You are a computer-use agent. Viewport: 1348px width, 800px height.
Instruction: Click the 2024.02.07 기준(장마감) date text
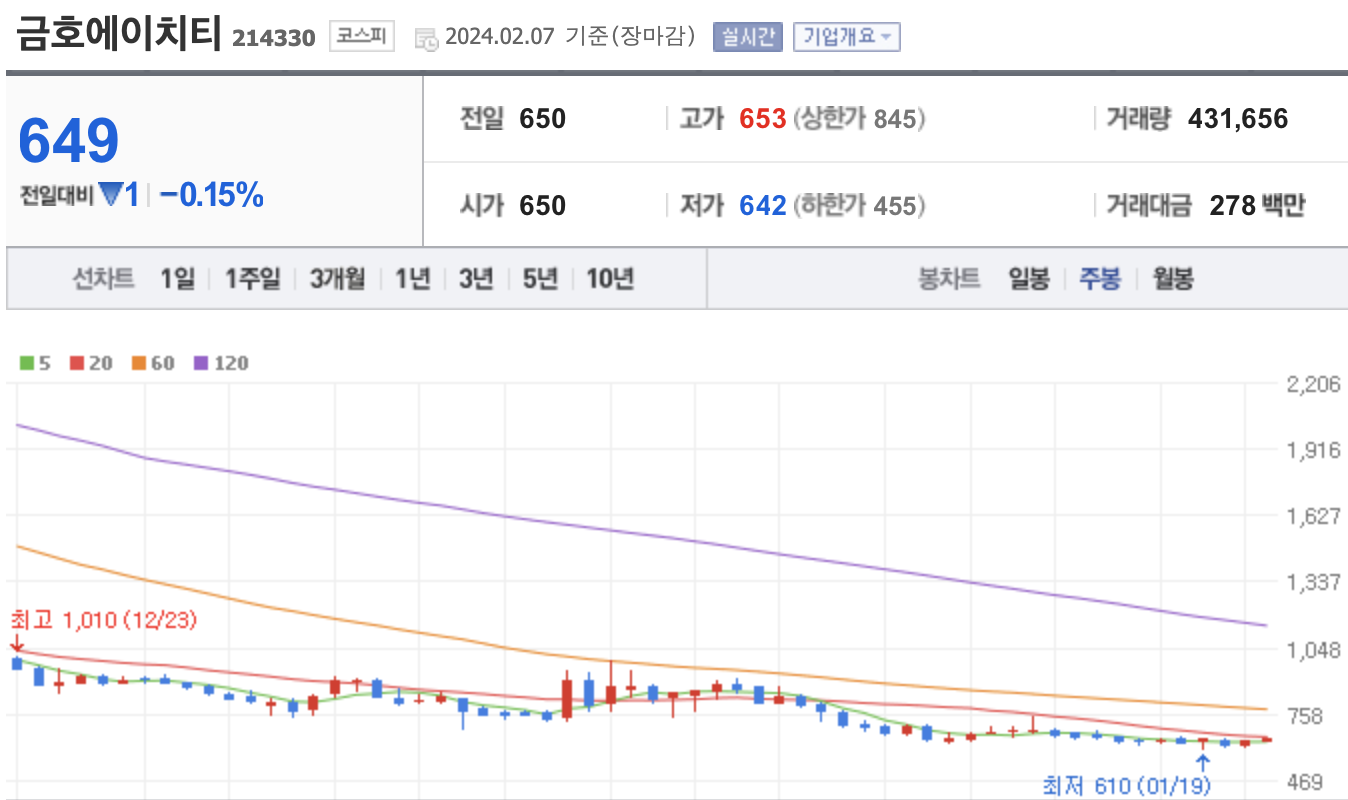point(569,38)
